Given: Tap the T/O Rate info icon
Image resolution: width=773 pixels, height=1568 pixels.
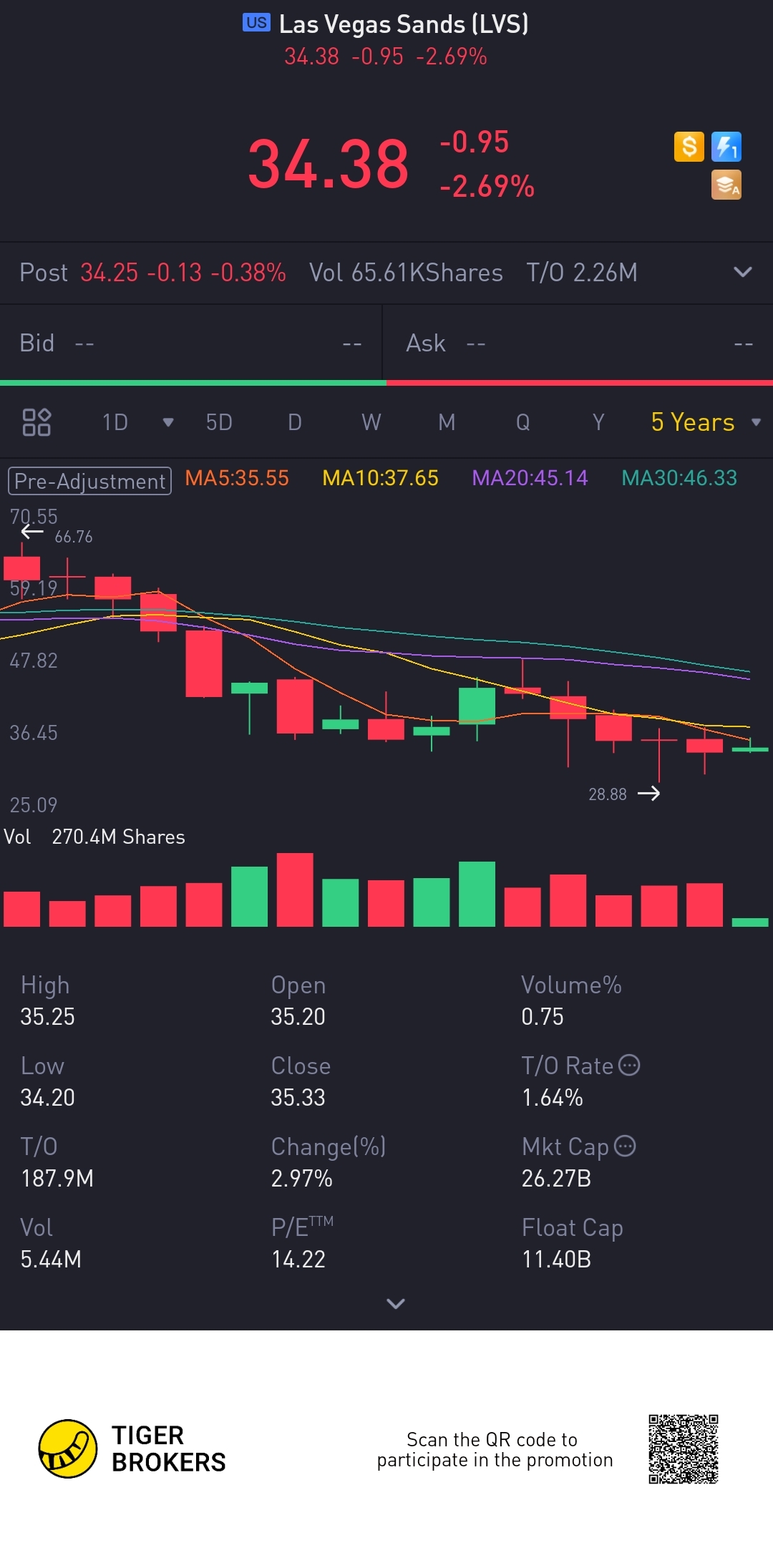Looking at the screenshot, I should (629, 1065).
